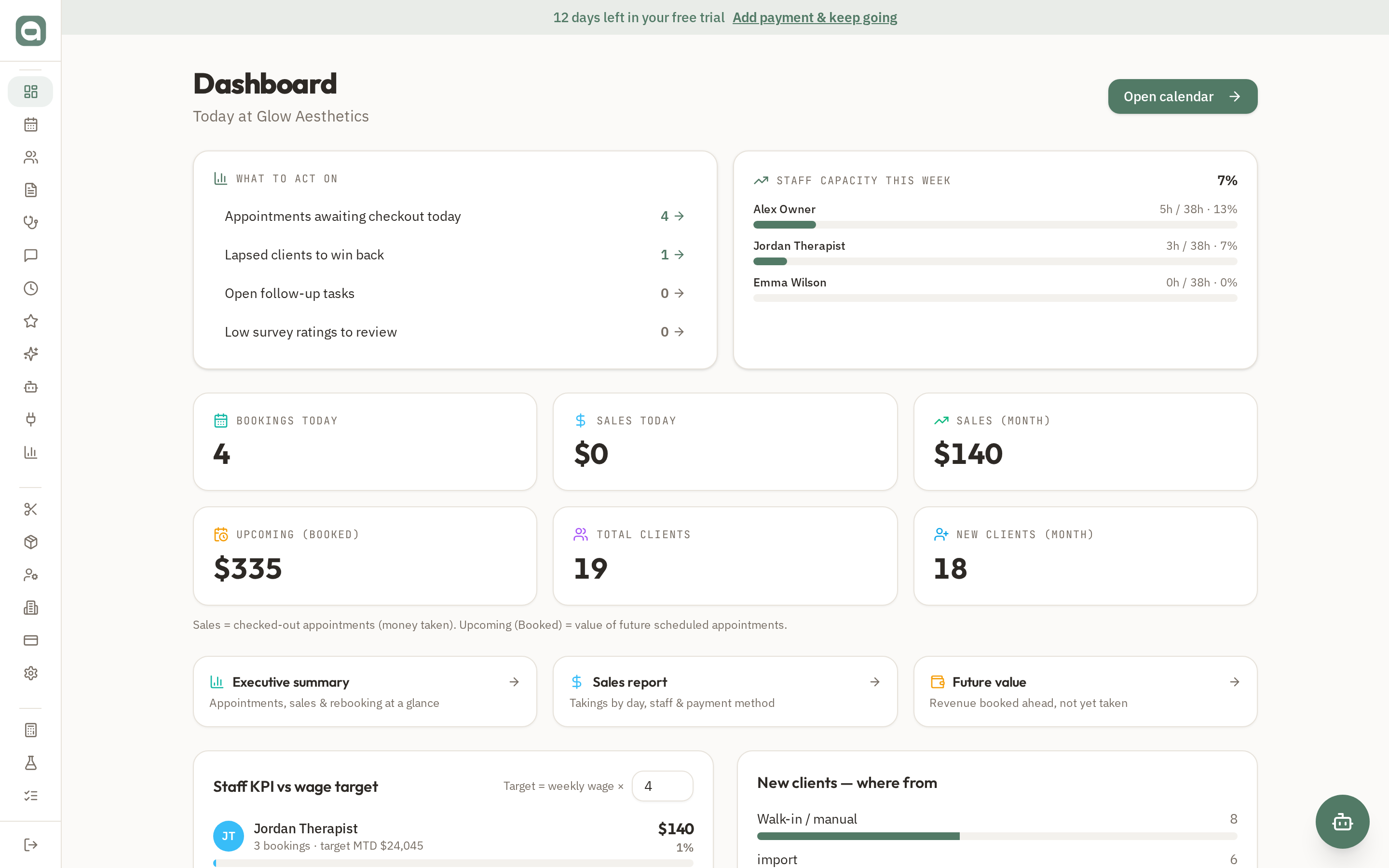Open the package box products sidebar icon
1389x868 pixels.
30,542
